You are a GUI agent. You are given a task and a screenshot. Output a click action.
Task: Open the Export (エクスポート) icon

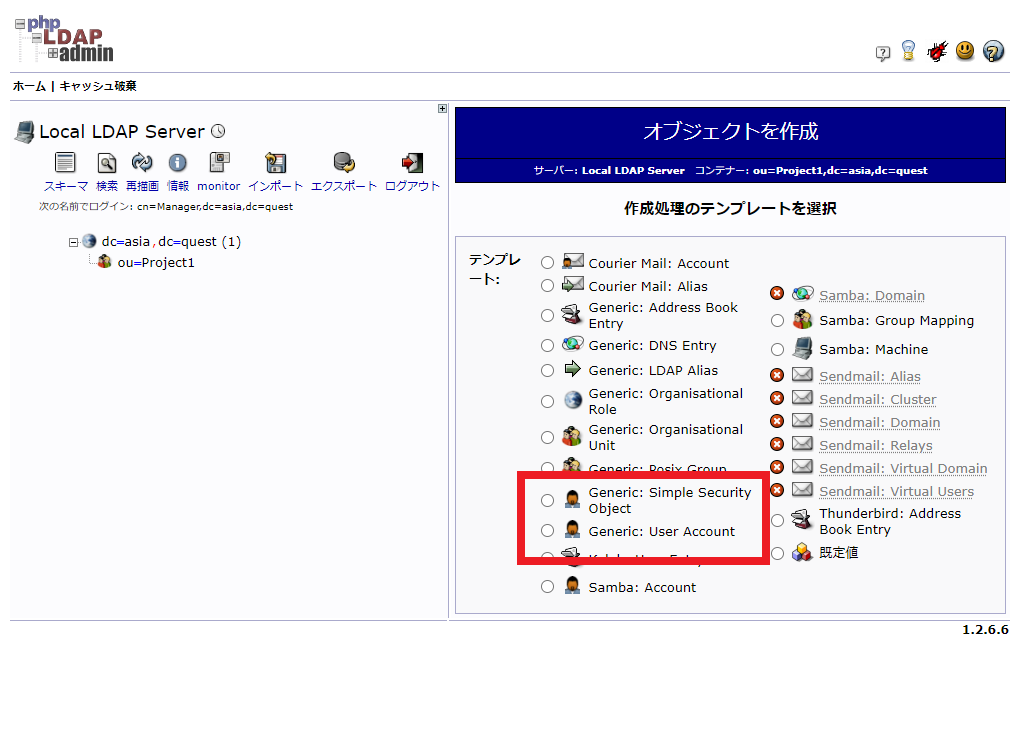[x=344, y=163]
